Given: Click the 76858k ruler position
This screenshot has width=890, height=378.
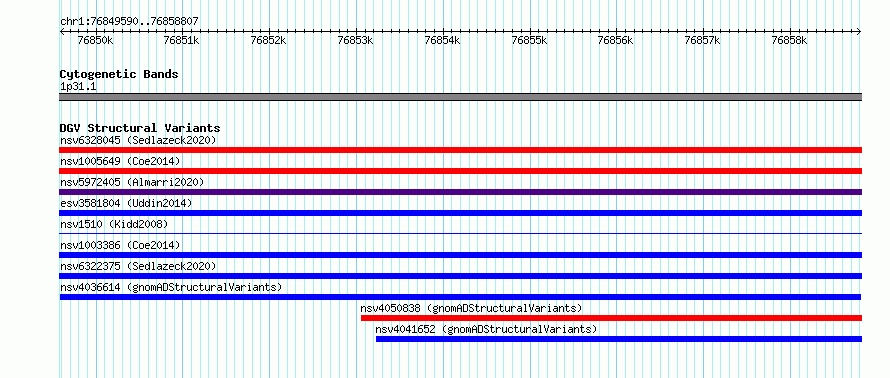Looking at the screenshot, I should [x=790, y=40].
